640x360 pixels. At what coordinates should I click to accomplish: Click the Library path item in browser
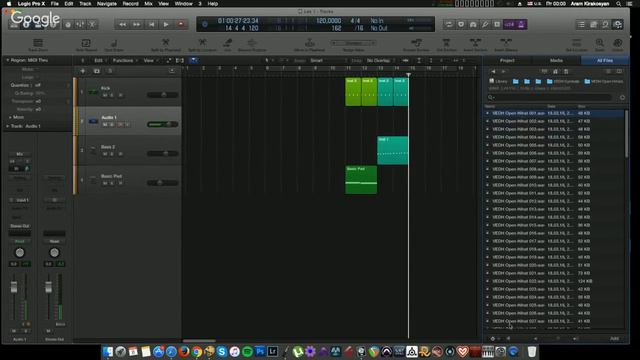498,81
